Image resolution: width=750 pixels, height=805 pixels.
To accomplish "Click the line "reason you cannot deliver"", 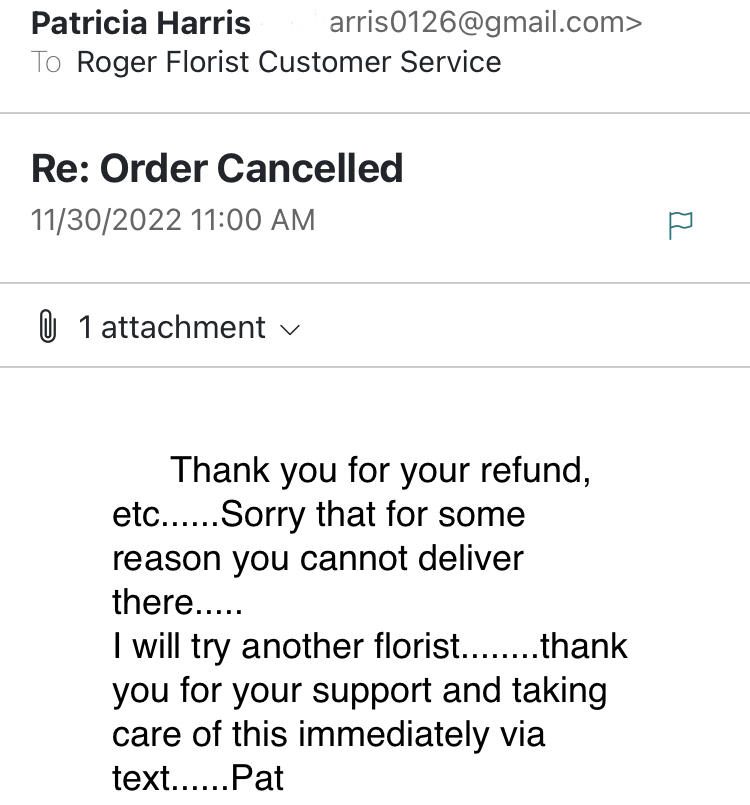I will 318,558.
